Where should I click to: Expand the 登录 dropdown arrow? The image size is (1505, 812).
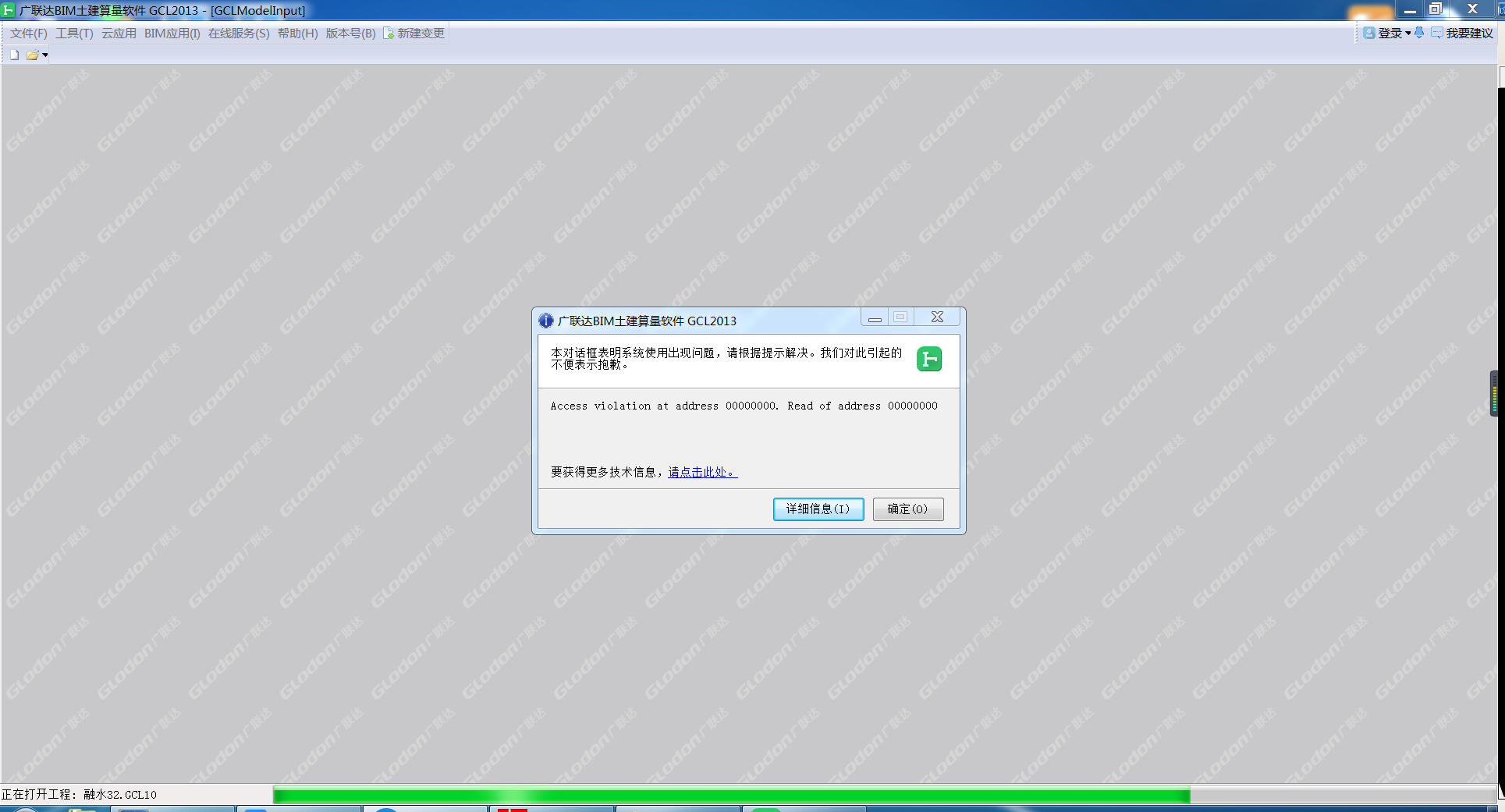(x=1407, y=34)
